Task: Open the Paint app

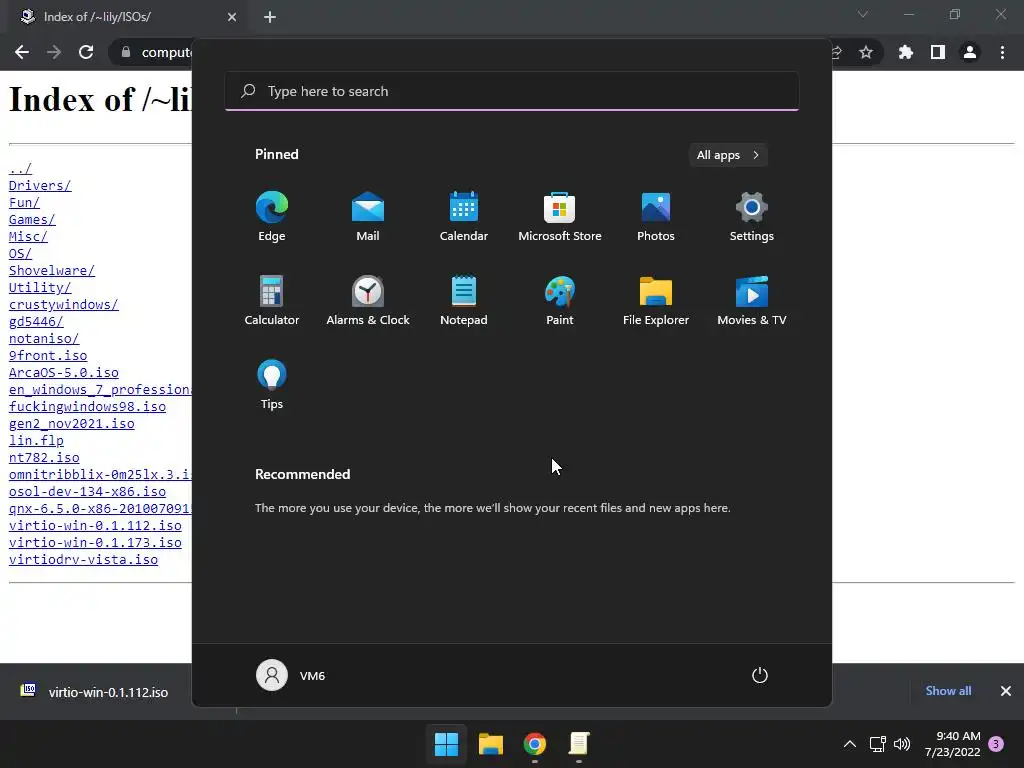Action: coord(560,300)
